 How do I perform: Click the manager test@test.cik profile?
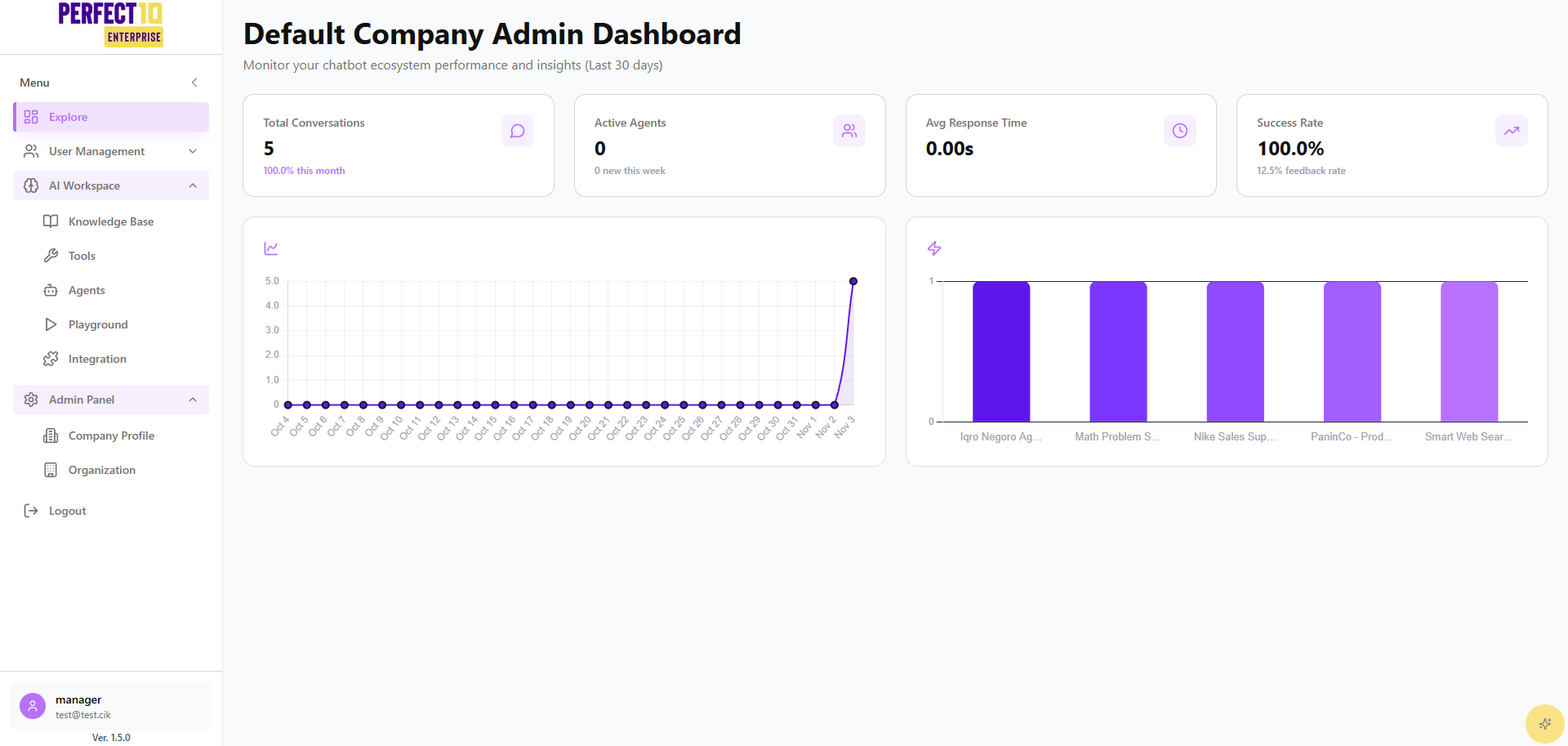pyautogui.click(x=111, y=706)
